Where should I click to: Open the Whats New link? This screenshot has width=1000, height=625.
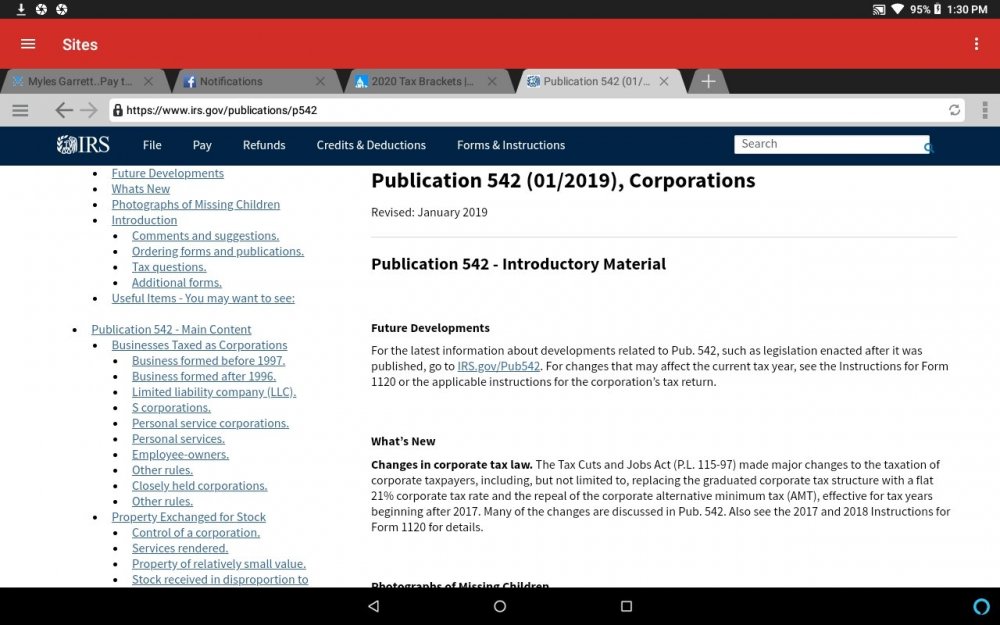click(140, 189)
